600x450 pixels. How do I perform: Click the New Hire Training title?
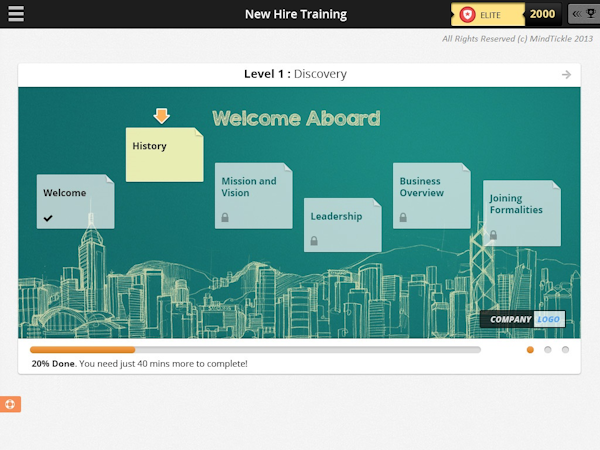click(296, 14)
